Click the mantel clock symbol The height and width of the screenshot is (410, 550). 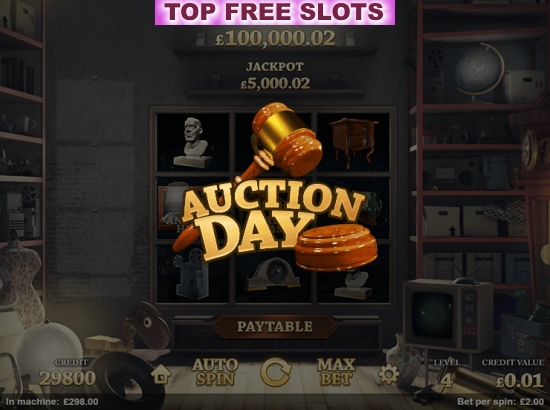(x=273, y=274)
